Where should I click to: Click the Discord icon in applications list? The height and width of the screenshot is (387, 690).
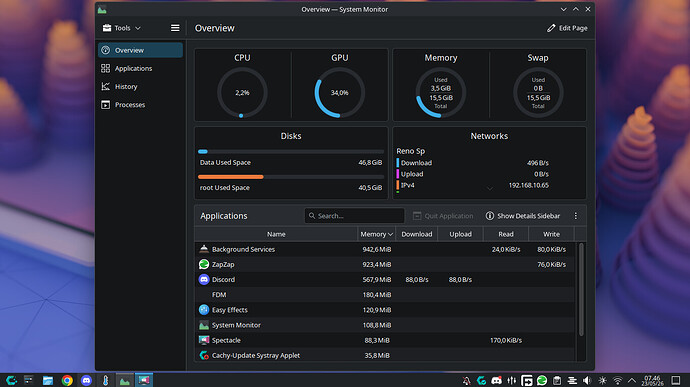(204, 280)
